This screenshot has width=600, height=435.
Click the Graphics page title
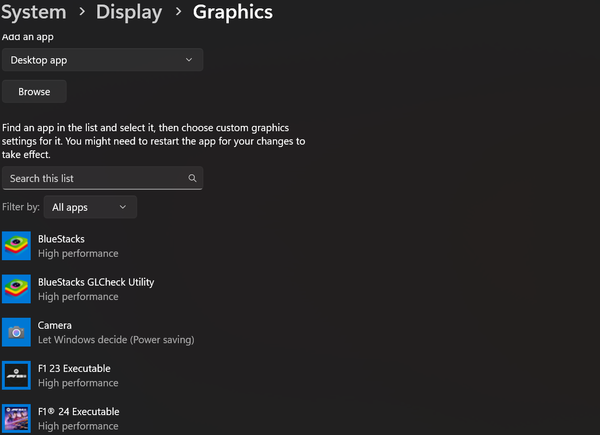coord(233,12)
